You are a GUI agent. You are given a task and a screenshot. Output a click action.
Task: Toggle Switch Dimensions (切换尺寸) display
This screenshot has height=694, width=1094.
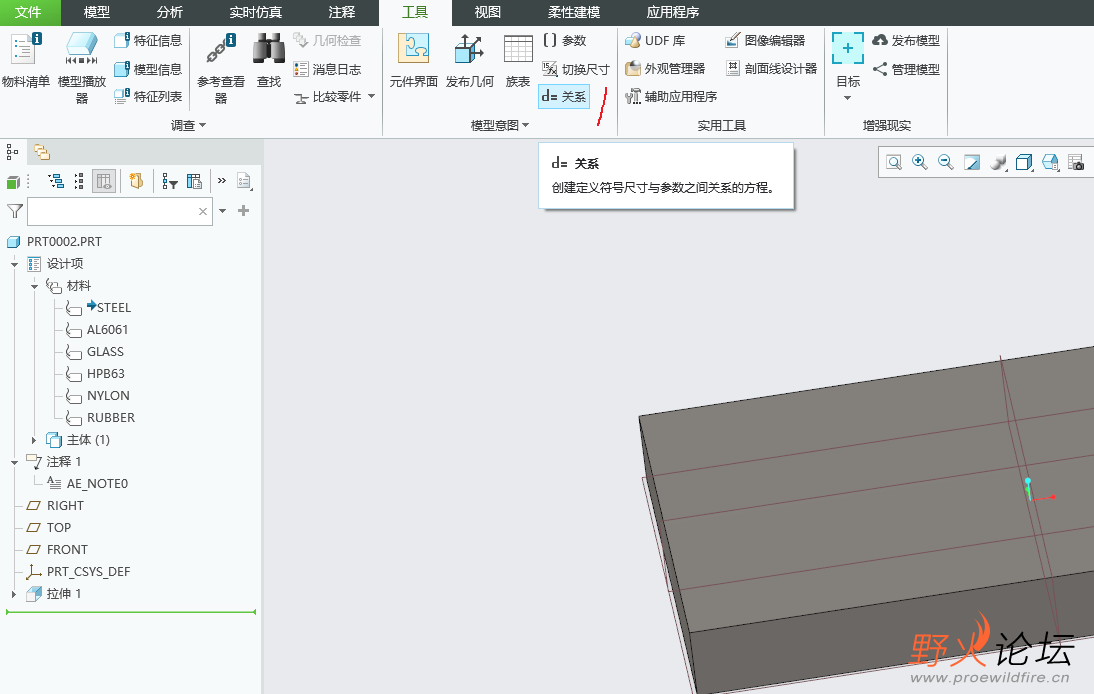tap(575, 69)
